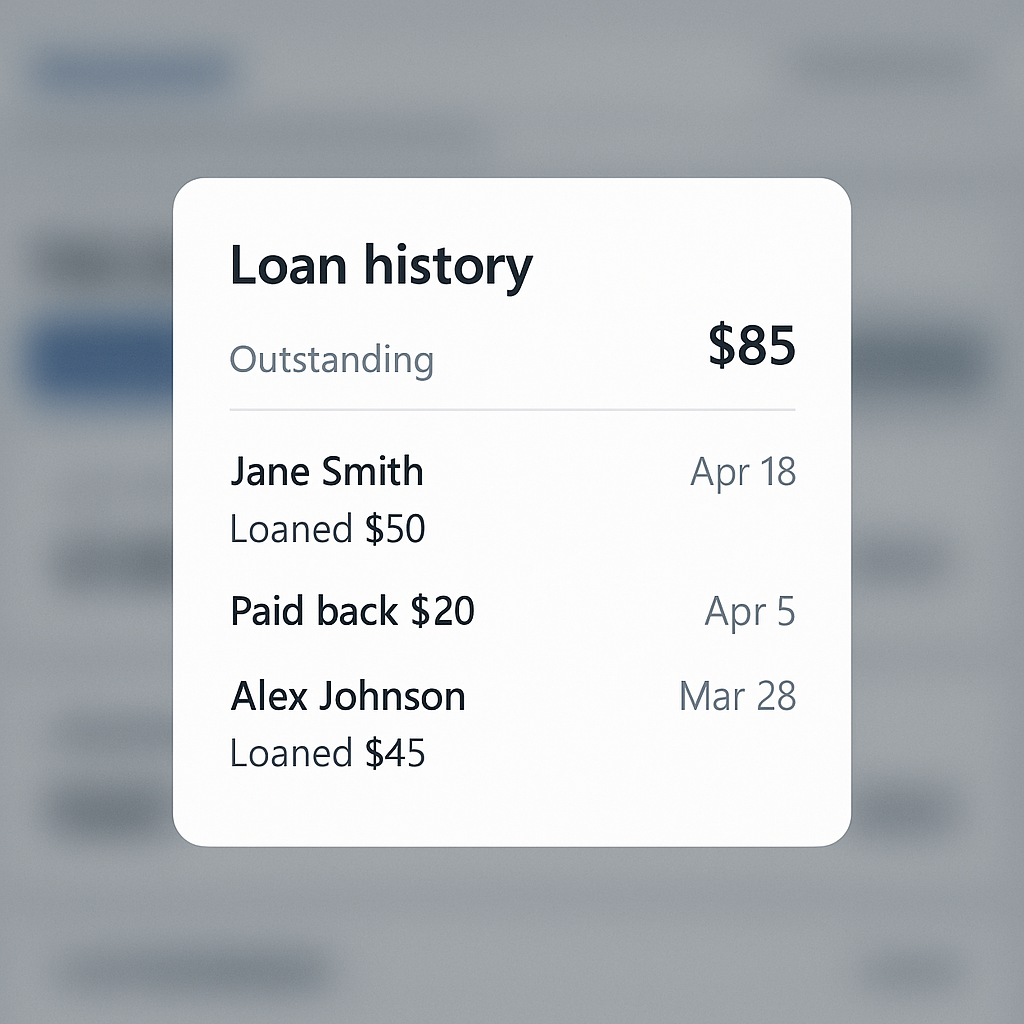Select Alex Johnson's name text
Viewport: 1024px width, 1024px height.
(x=348, y=695)
